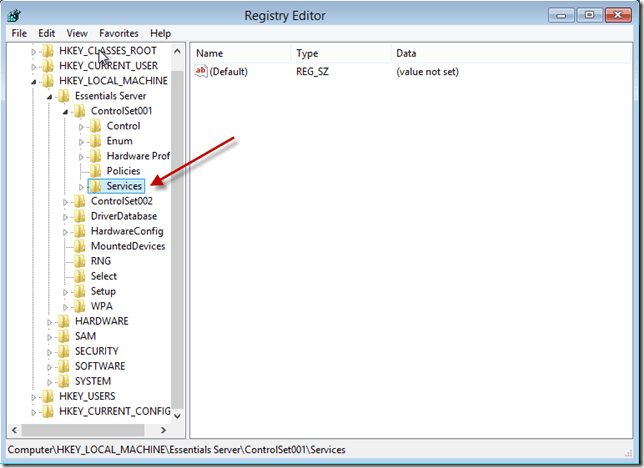
Task: Select the HKEY_CURRENT_USER folder icon
Action: [48, 66]
